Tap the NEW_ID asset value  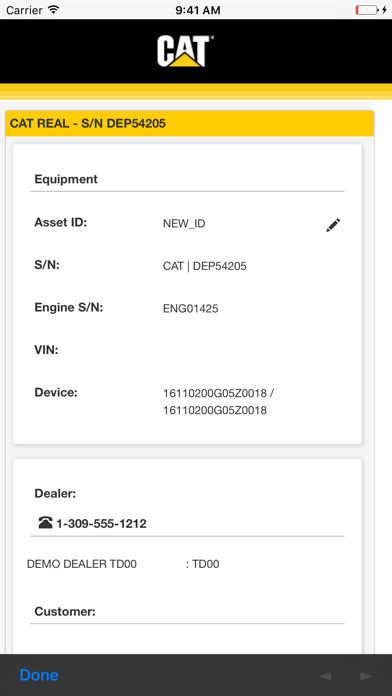coord(184,224)
